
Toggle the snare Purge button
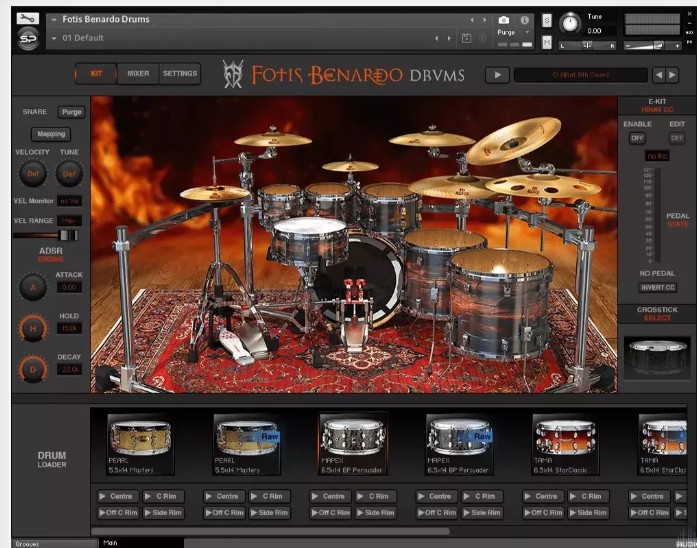point(72,112)
